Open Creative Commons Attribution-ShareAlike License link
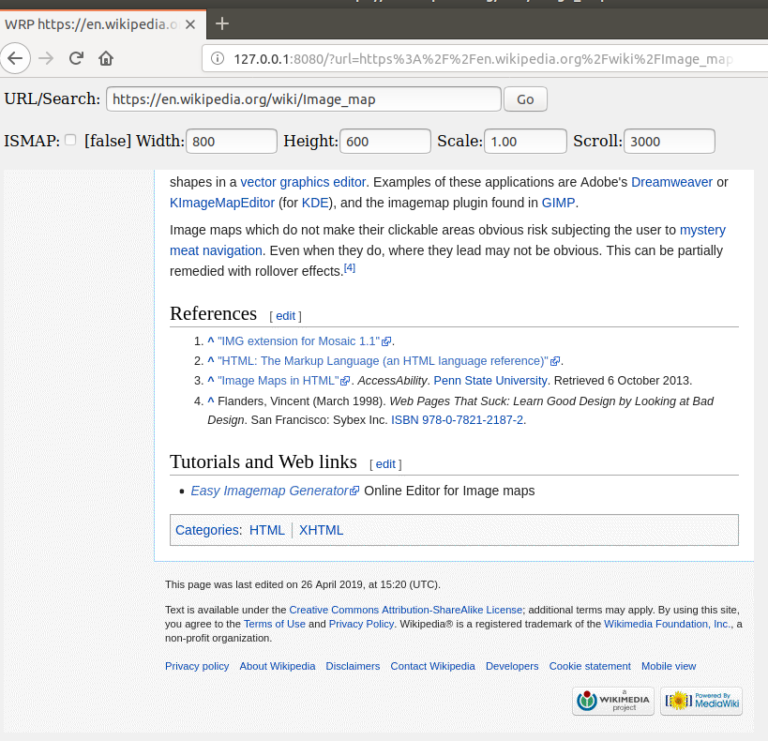Screen dimensions: 768x741 coord(406,610)
